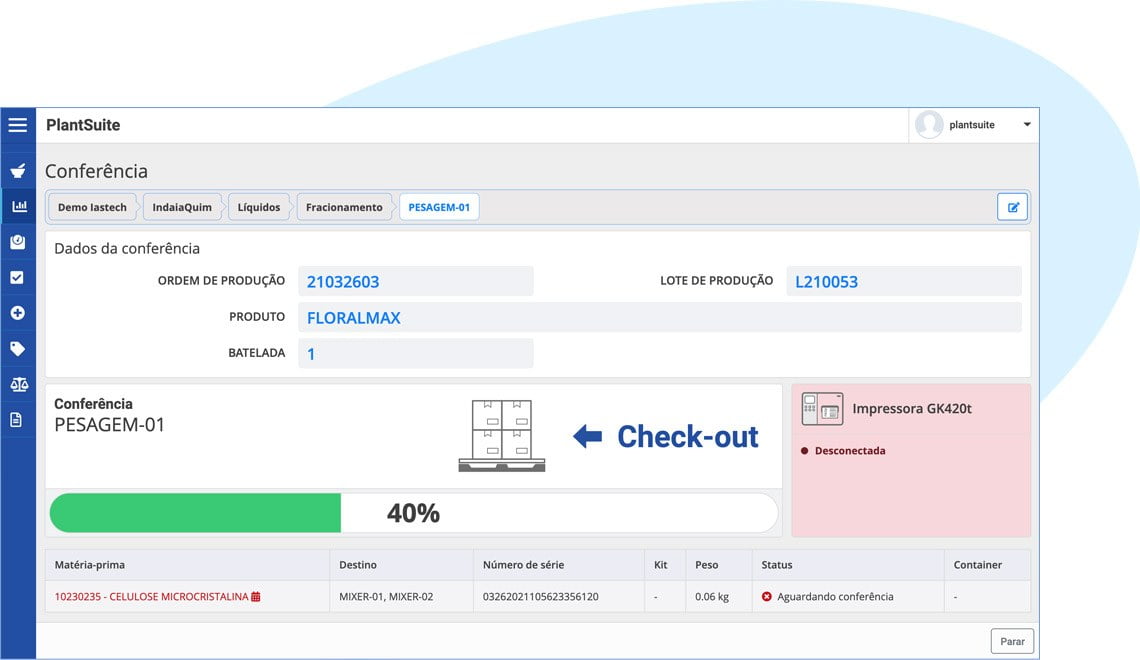The width and height of the screenshot is (1140, 660).
Task: Select the Líquidos breadcrumb
Action: [259, 207]
